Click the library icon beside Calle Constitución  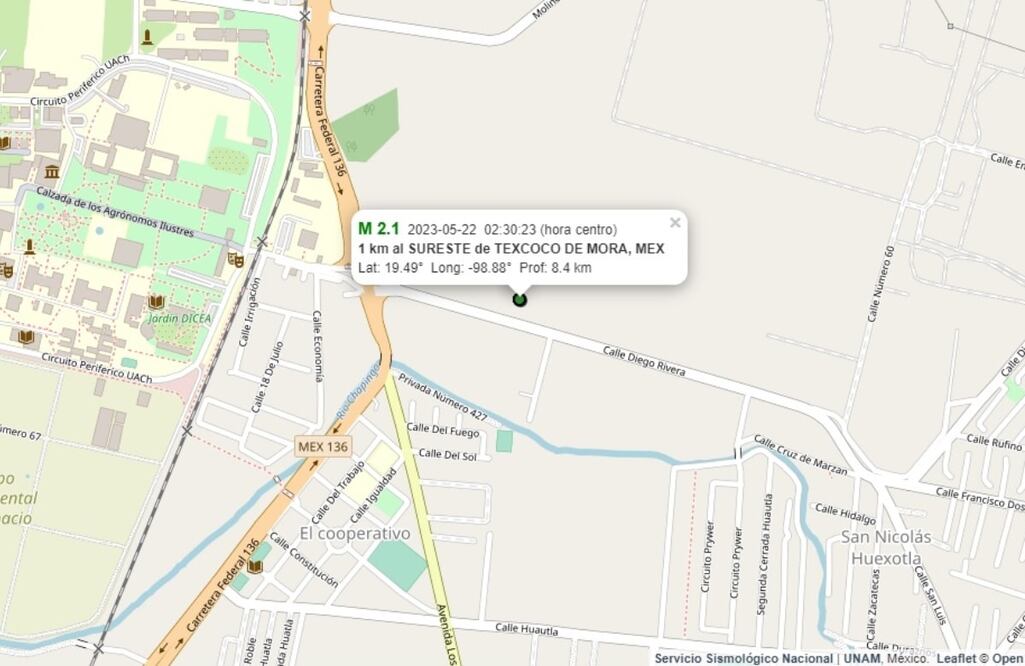254,567
